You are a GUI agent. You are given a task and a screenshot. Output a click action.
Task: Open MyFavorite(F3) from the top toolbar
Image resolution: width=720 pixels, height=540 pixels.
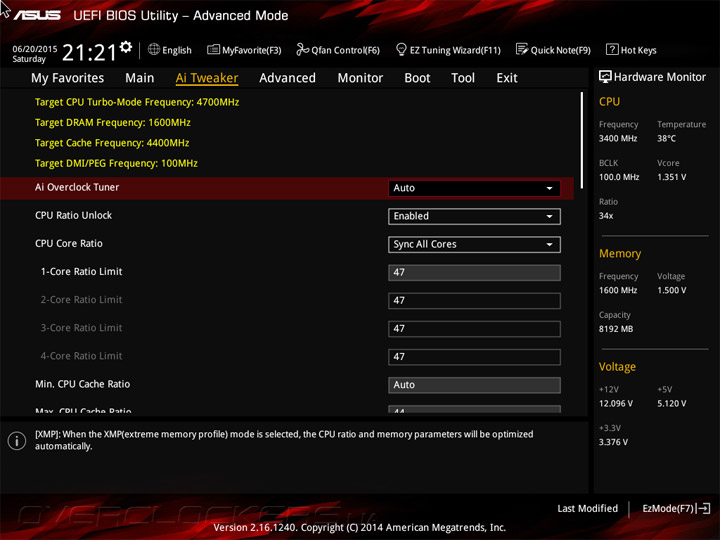[244, 50]
